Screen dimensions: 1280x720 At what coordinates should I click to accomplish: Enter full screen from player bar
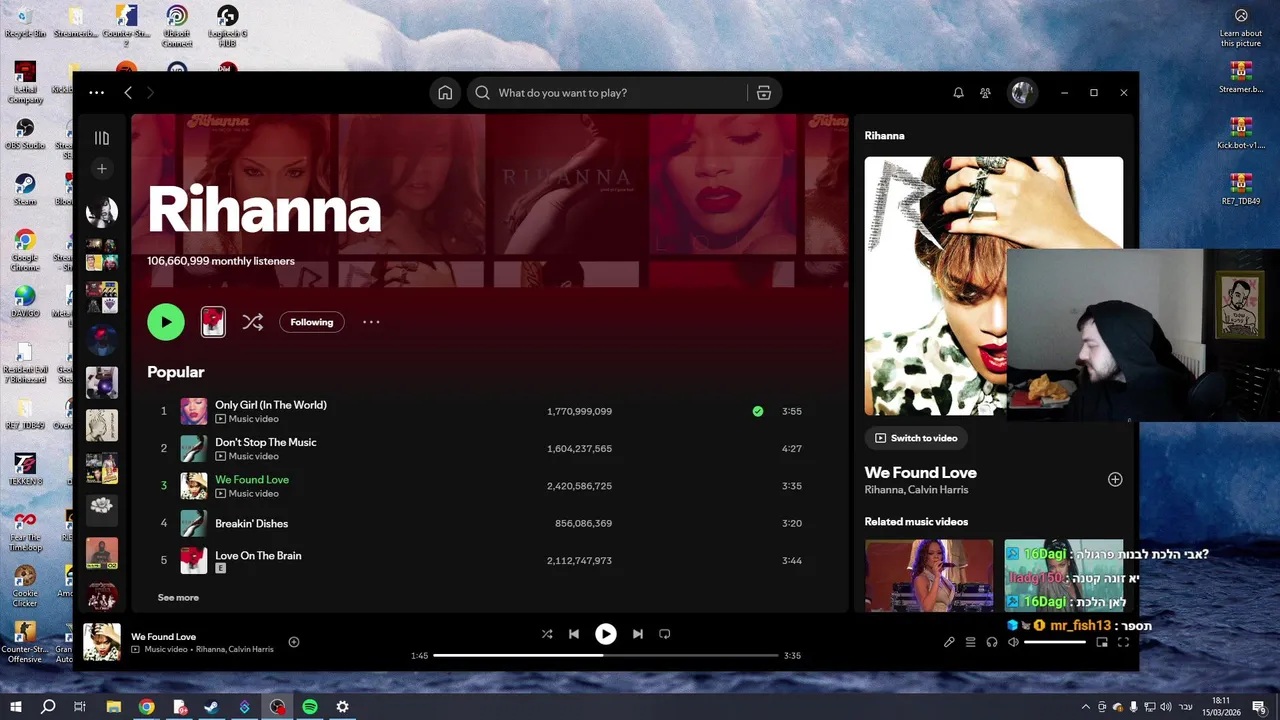click(x=1123, y=642)
